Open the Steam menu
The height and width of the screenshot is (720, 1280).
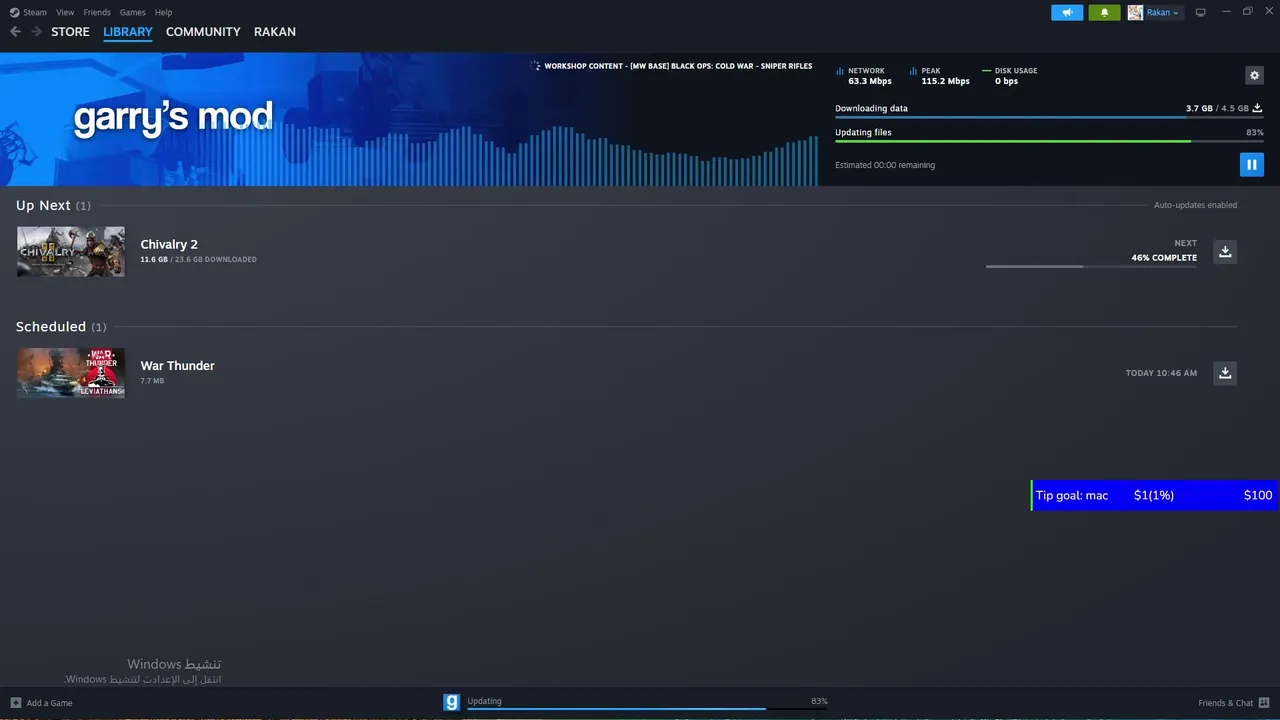35,12
